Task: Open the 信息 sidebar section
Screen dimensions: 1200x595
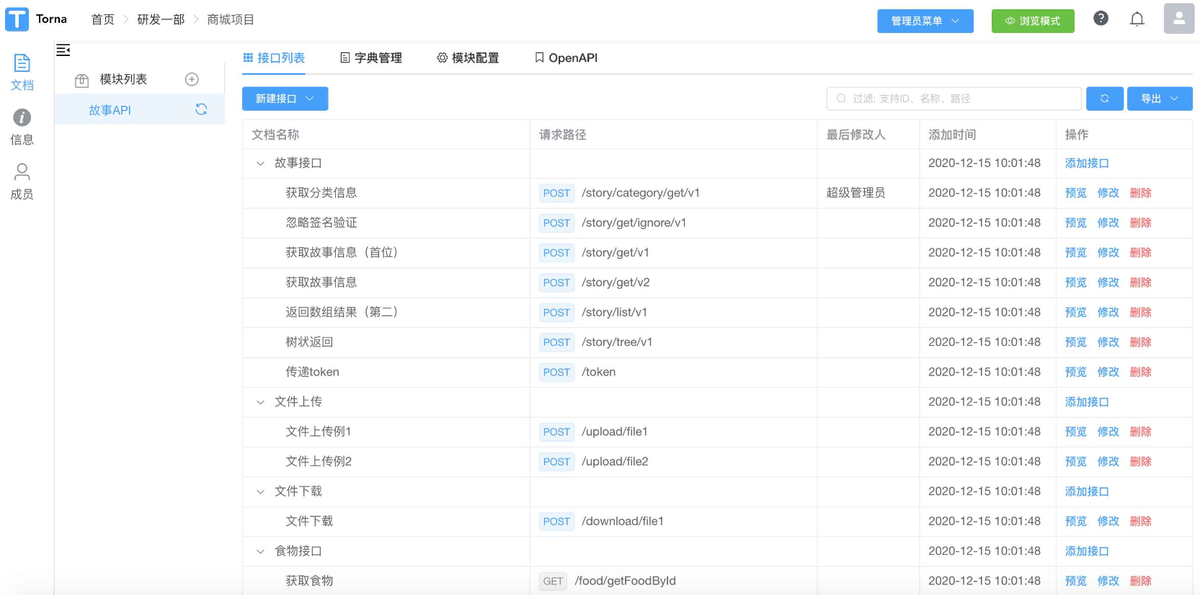Action: pyautogui.click(x=22, y=127)
